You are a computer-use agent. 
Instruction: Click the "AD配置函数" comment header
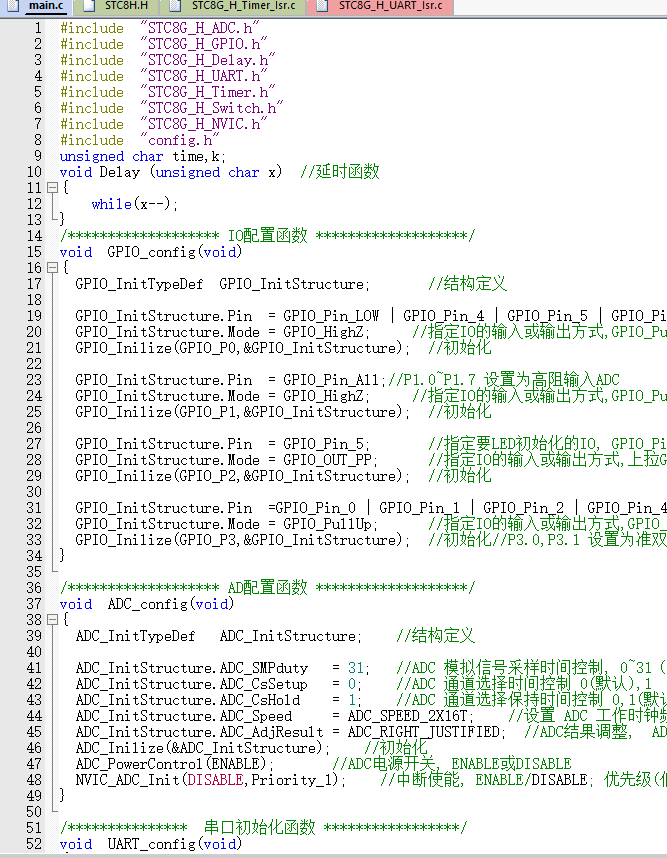tap(268, 588)
